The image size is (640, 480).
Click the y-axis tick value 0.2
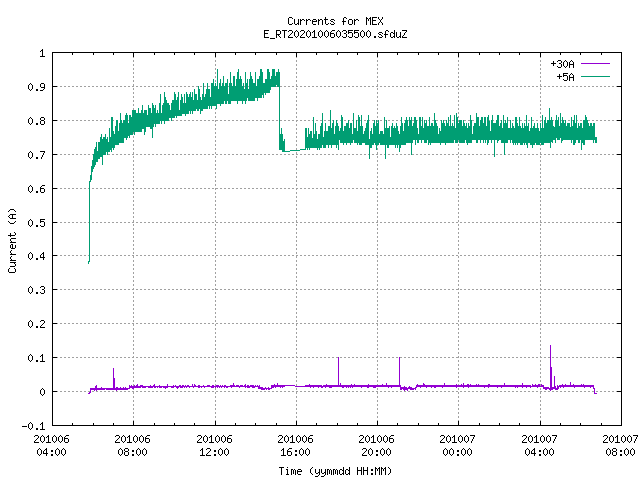pyautogui.click(x=36, y=324)
